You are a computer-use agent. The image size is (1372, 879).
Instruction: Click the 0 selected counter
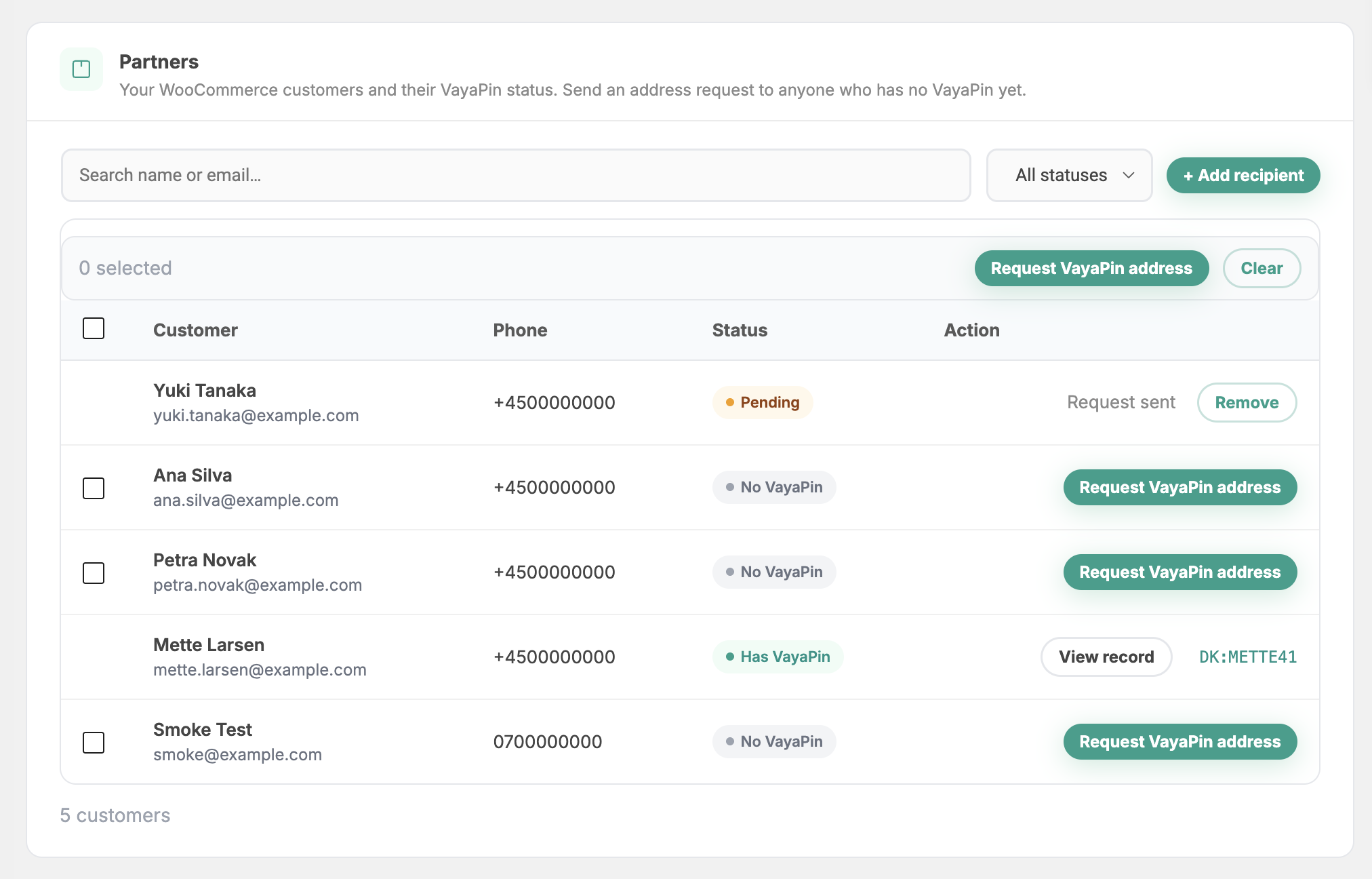[125, 268]
